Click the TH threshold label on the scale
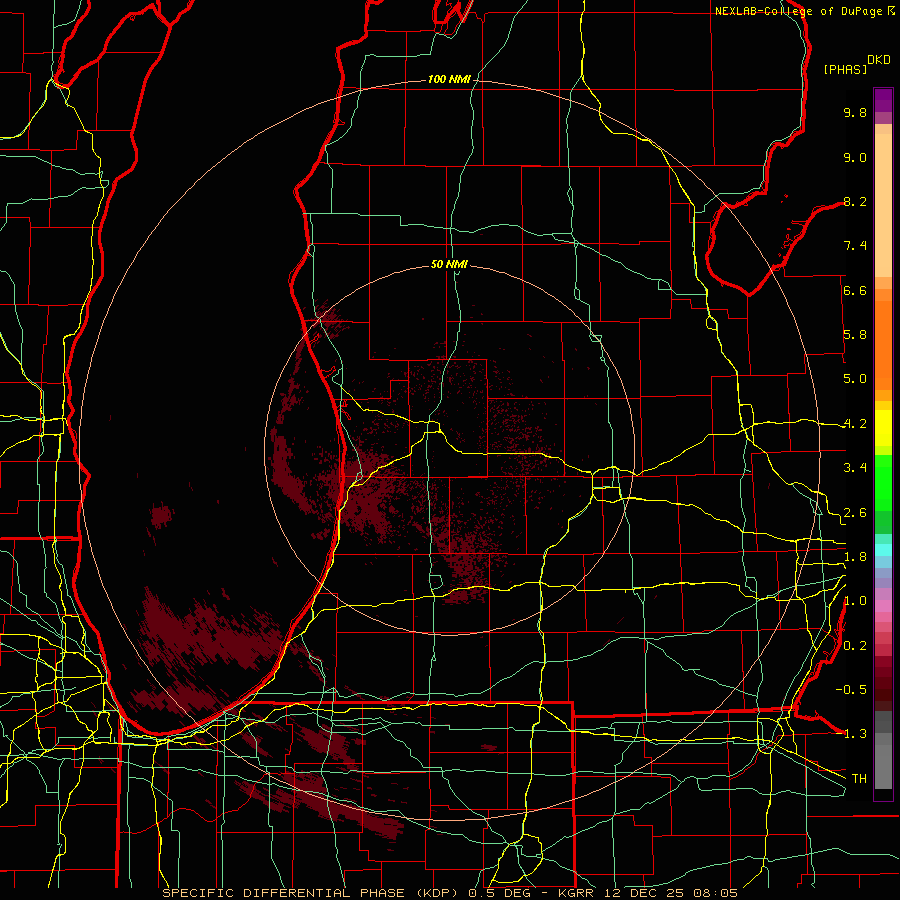900x900 pixels. [x=859, y=779]
